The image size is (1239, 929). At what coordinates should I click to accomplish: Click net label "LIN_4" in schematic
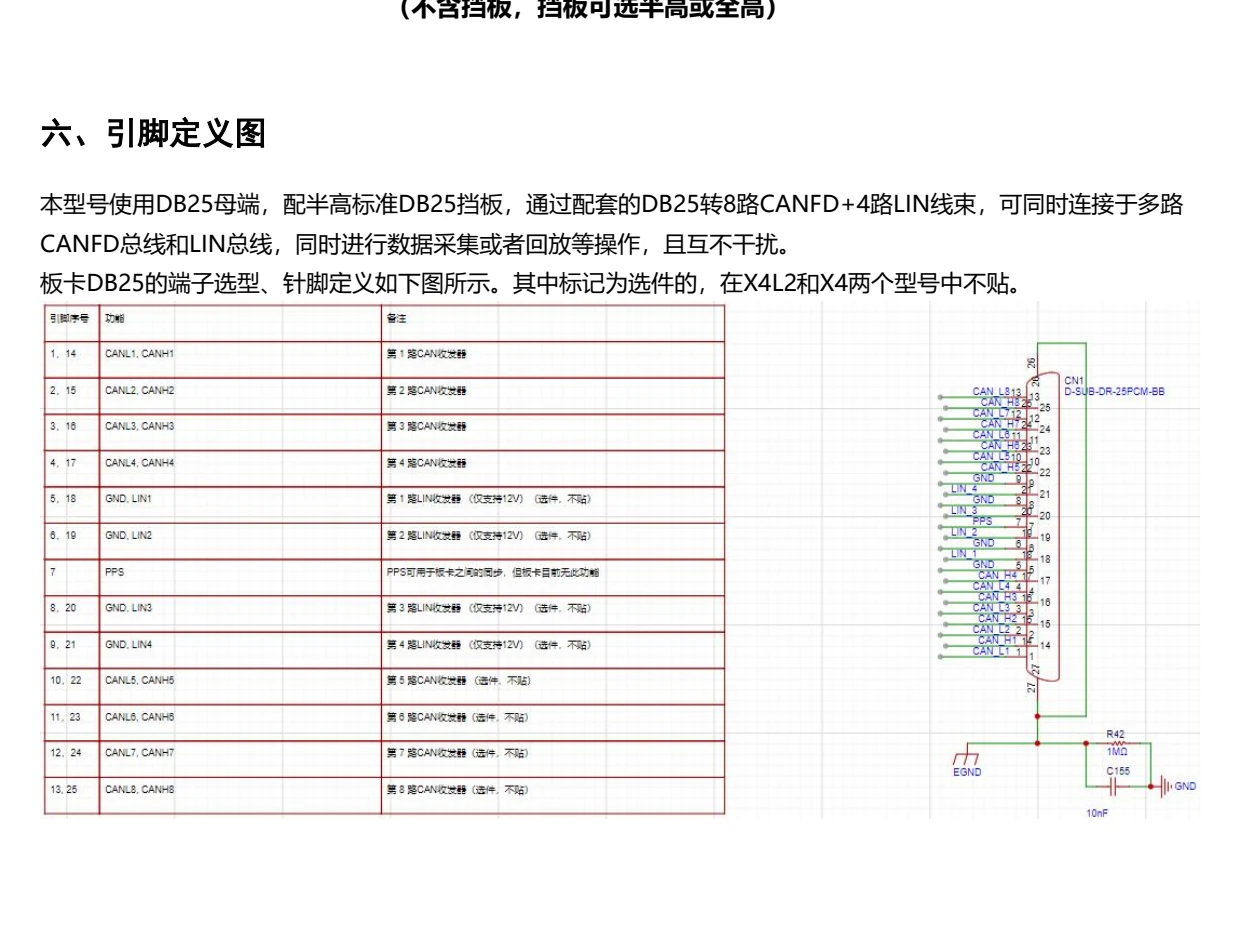[964, 489]
